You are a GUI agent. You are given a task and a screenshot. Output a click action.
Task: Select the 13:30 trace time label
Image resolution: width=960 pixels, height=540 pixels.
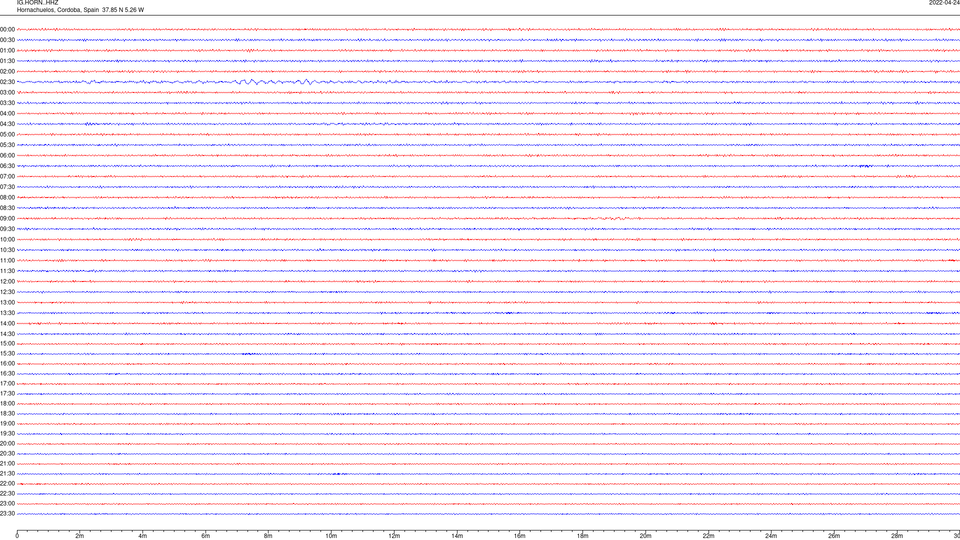(x=7, y=313)
